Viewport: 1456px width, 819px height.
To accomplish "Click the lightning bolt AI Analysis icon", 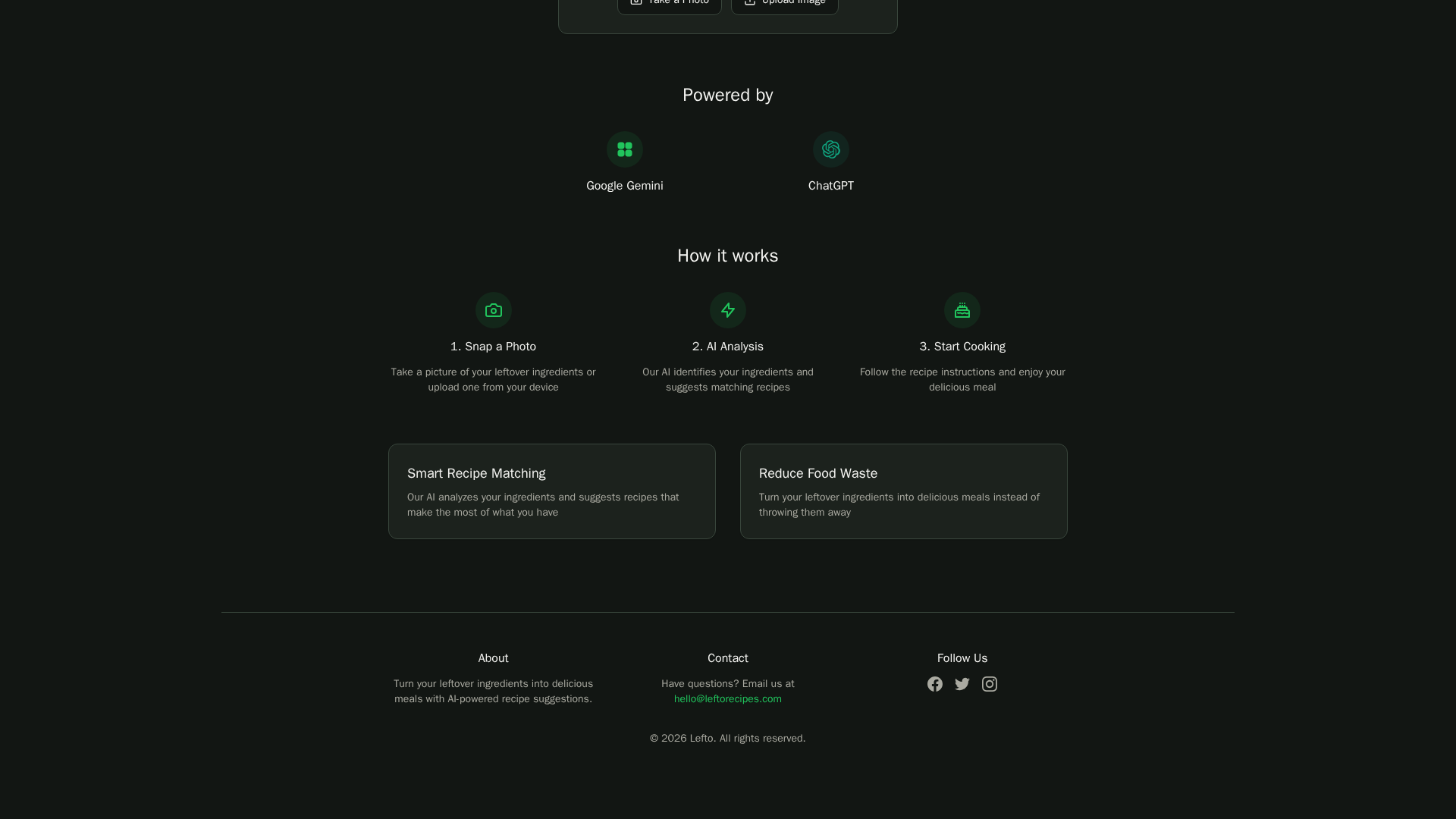I will [727, 310].
